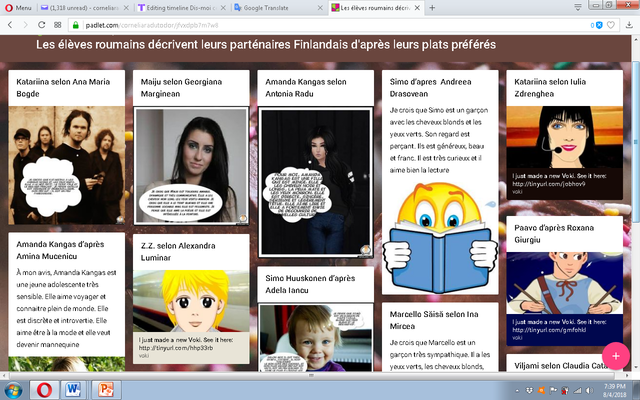The height and width of the screenshot is (400, 640).
Task: Close the Les élèves roumains tab
Action: 417,7
